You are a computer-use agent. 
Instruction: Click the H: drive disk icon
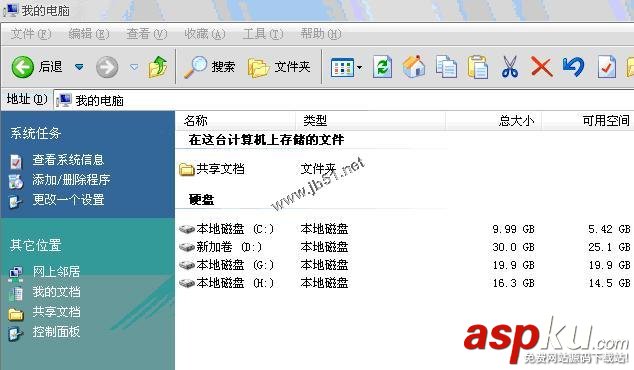[x=187, y=283]
